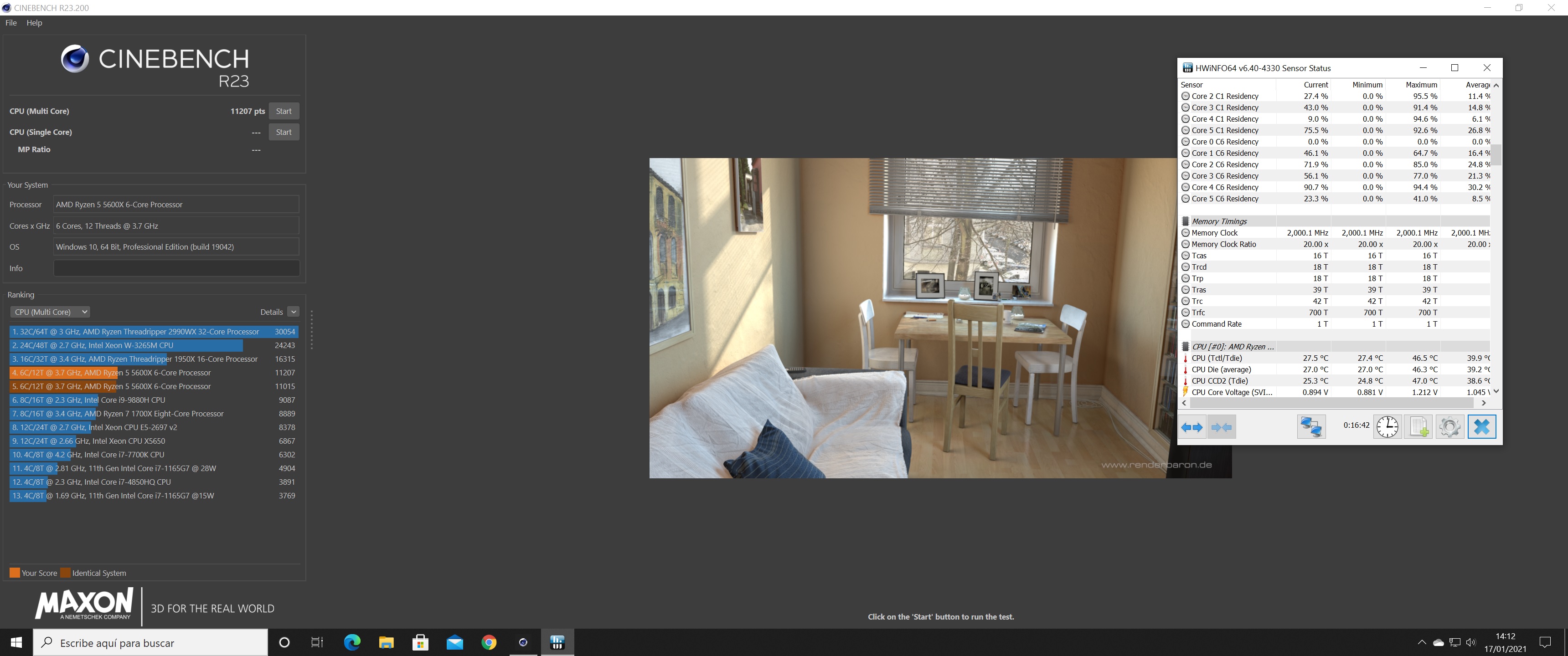Open notification center icon
The width and height of the screenshot is (1568, 656).
[1545, 643]
